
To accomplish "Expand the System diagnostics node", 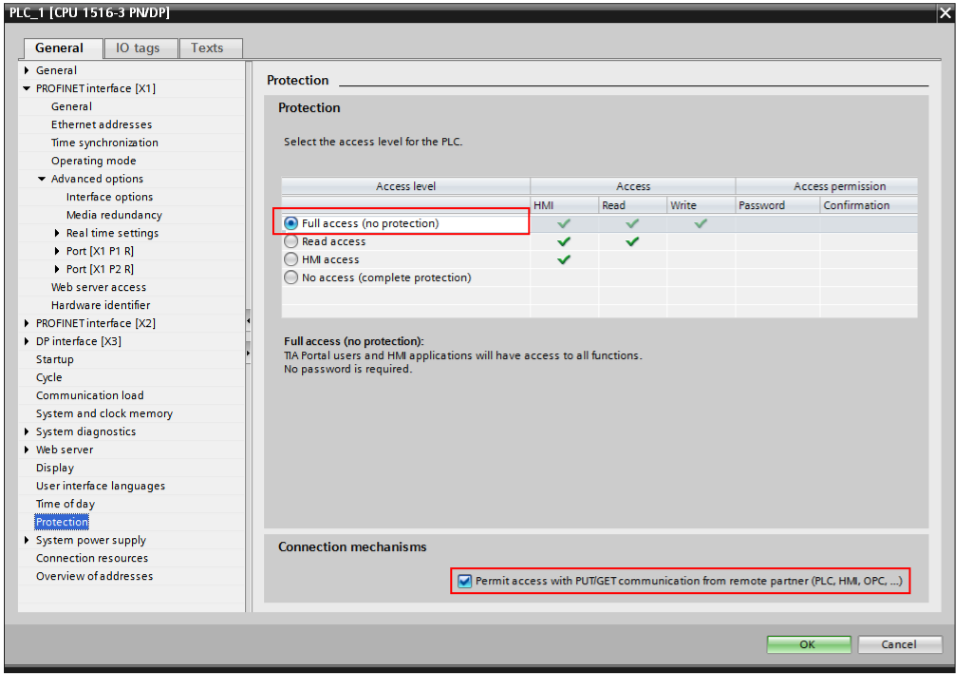I will 26,432.
